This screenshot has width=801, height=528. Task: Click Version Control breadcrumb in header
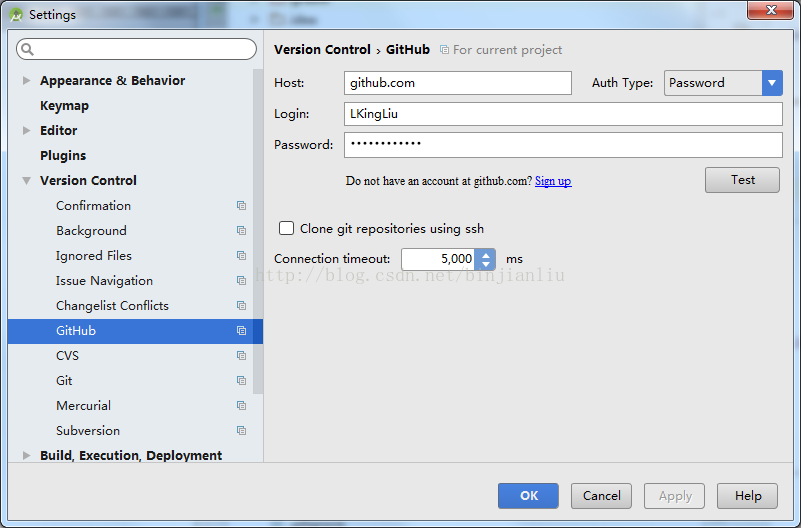coord(322,50)
